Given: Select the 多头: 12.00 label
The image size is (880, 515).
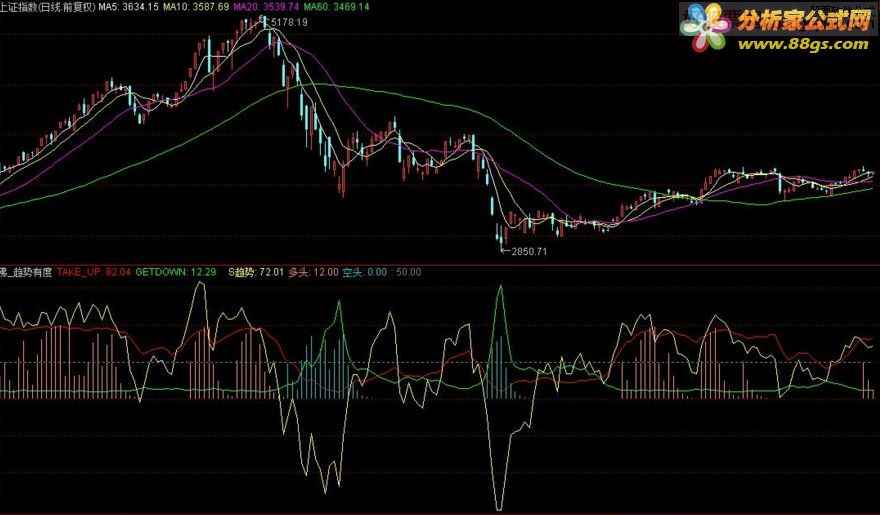Looking at the screenshot, I should click(313, 272).
